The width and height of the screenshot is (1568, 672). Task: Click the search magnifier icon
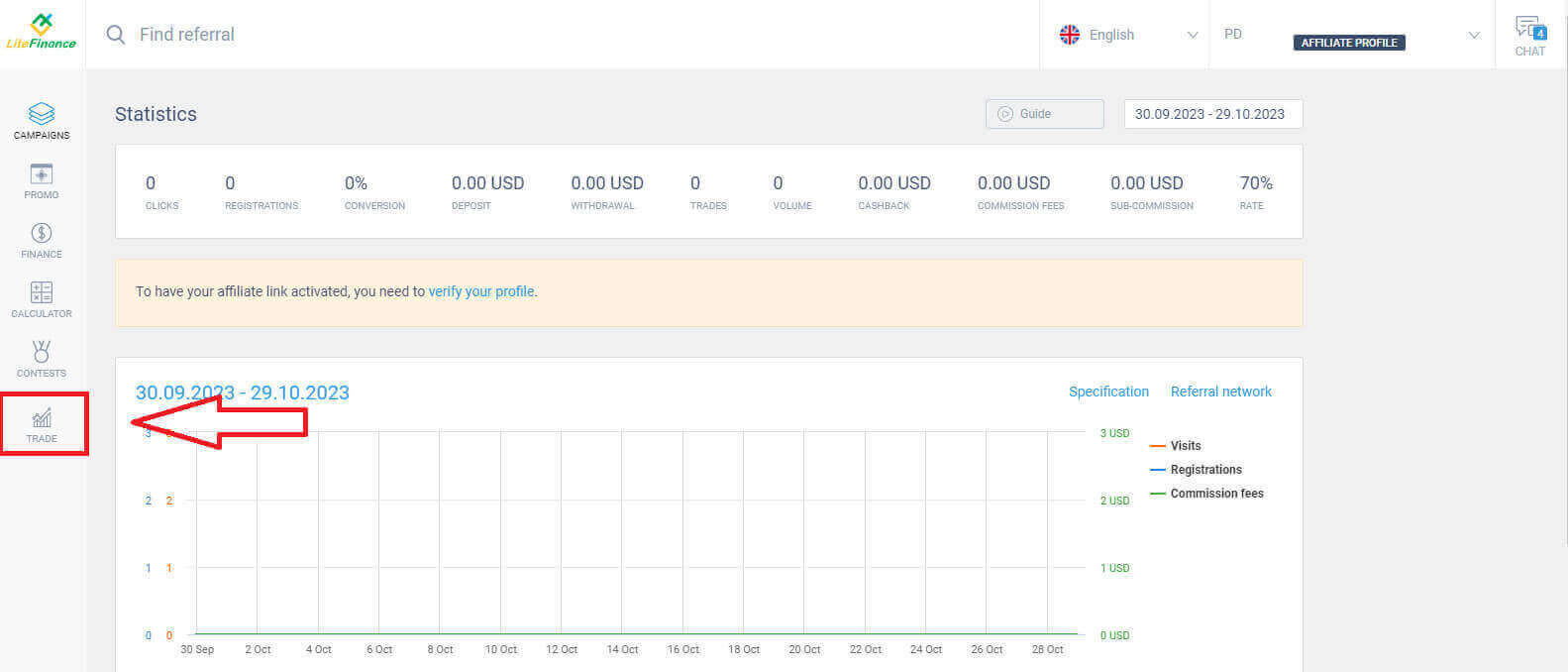pyautogui.click(x=116, y=35)
